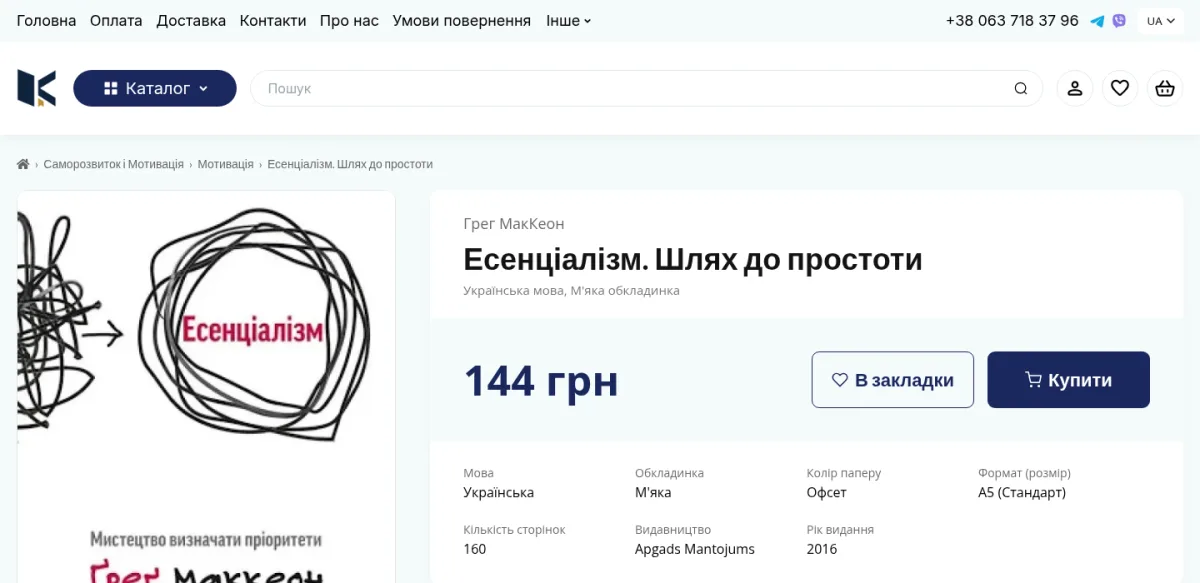1200x583 pixels.
Task: Click the Українська language value
Action: coord(499,493)
